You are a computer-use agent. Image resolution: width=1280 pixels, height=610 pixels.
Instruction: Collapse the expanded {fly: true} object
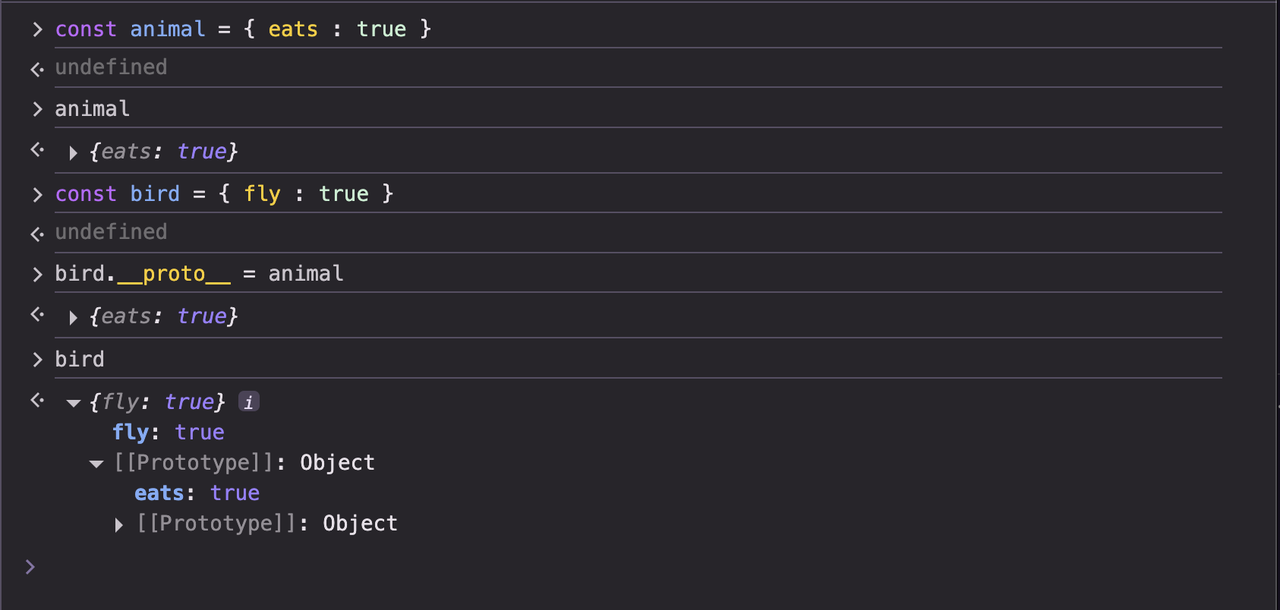tap(73, 403)
